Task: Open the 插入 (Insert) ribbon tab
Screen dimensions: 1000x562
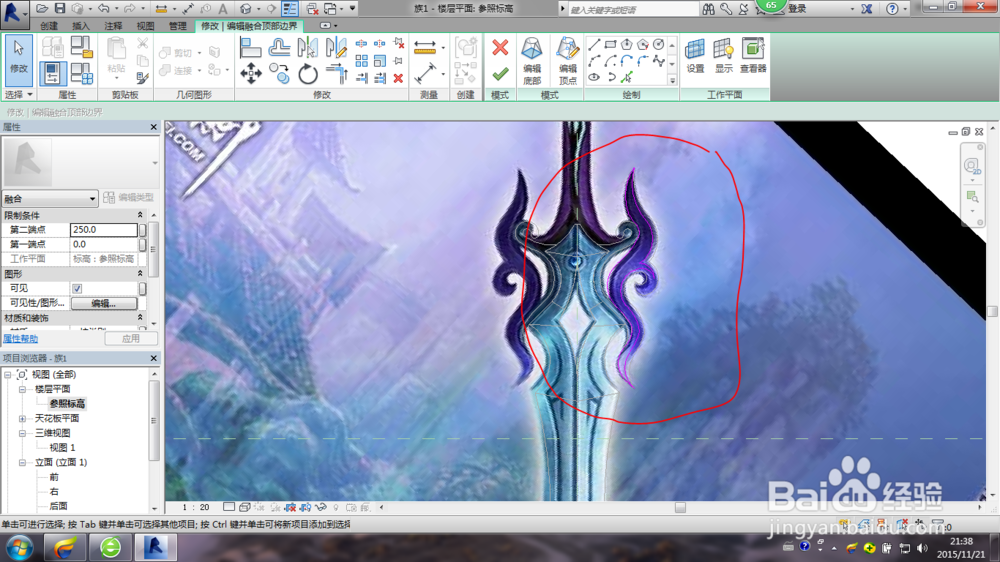Action: [x=81, y=26]
